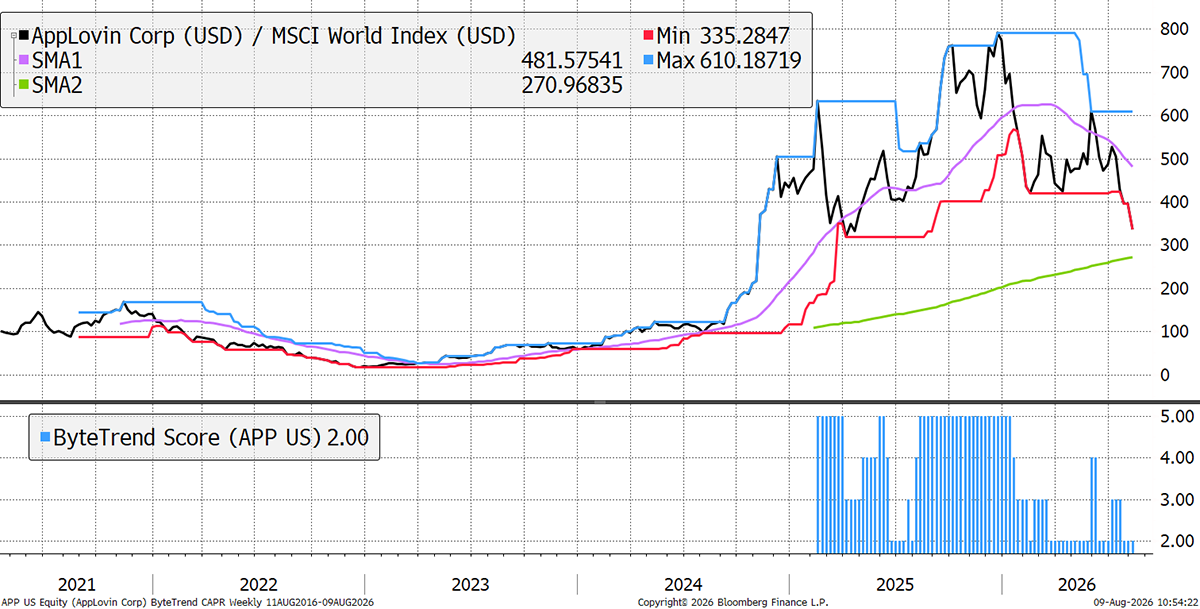Select the AppLovin Corp / MSCI World Index title
1200x609 pixels.
tap(274, 36)
